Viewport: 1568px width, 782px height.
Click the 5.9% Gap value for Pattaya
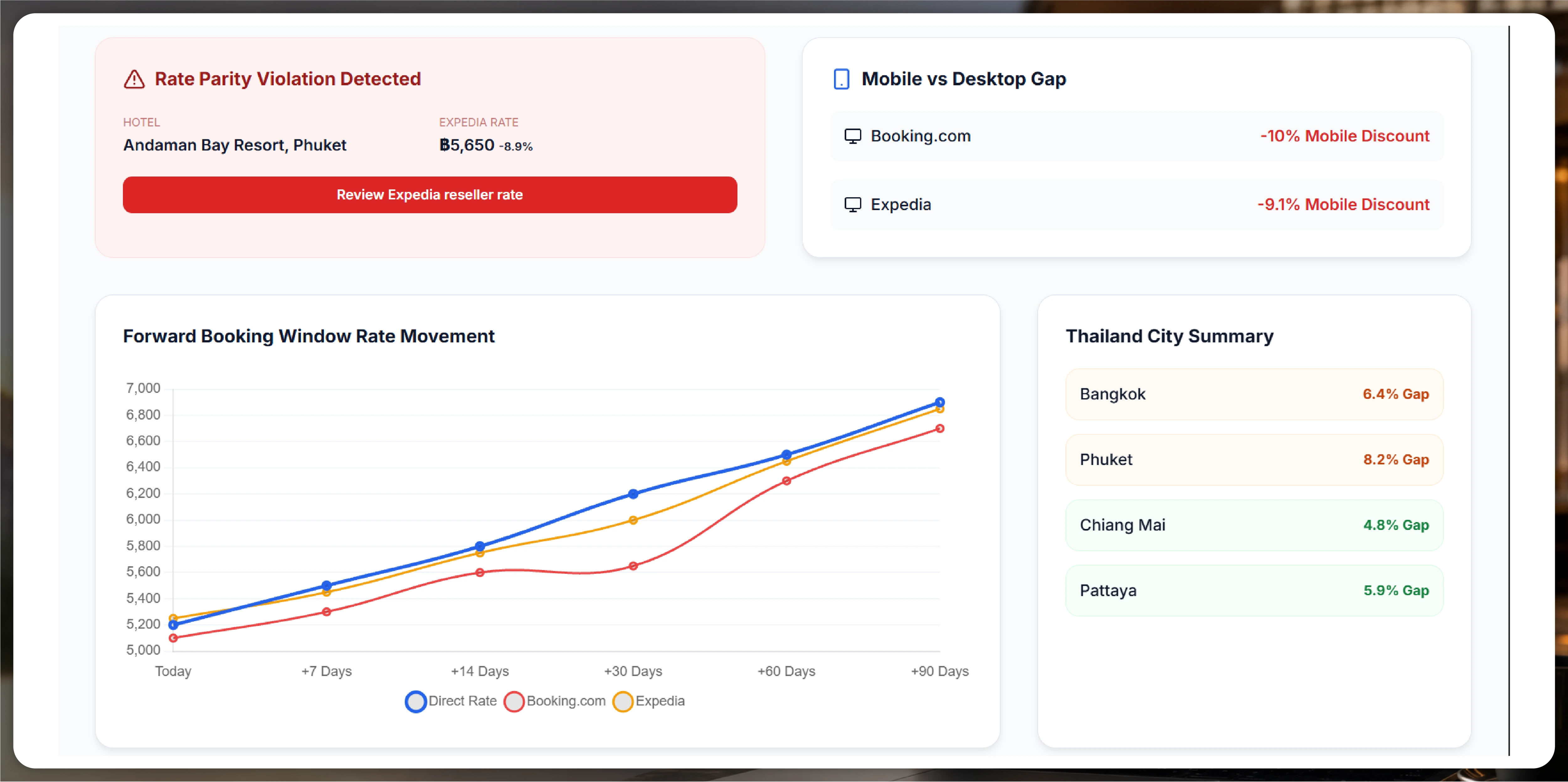click(1396, 590)
